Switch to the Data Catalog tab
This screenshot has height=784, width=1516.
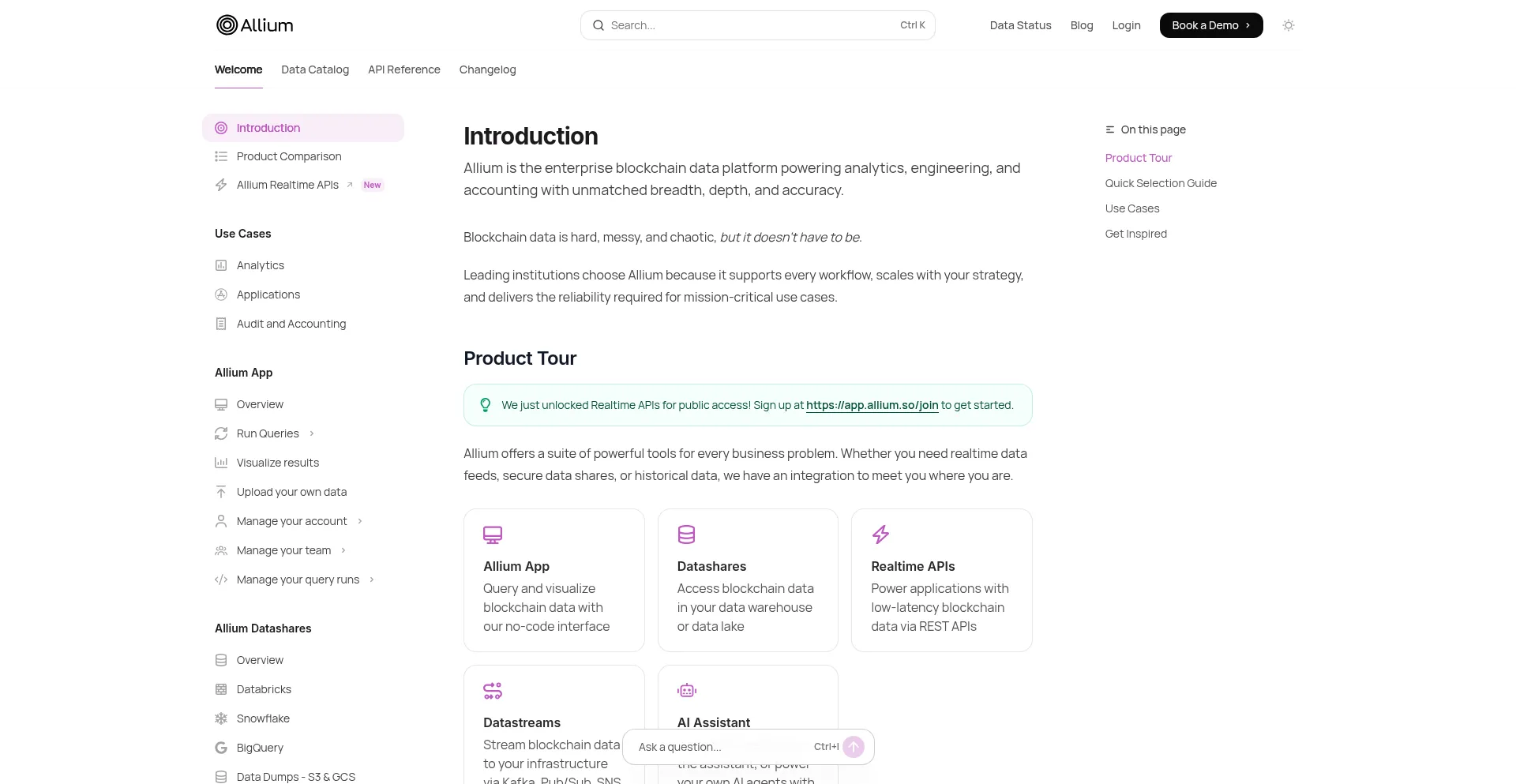(x=315, y=69)
